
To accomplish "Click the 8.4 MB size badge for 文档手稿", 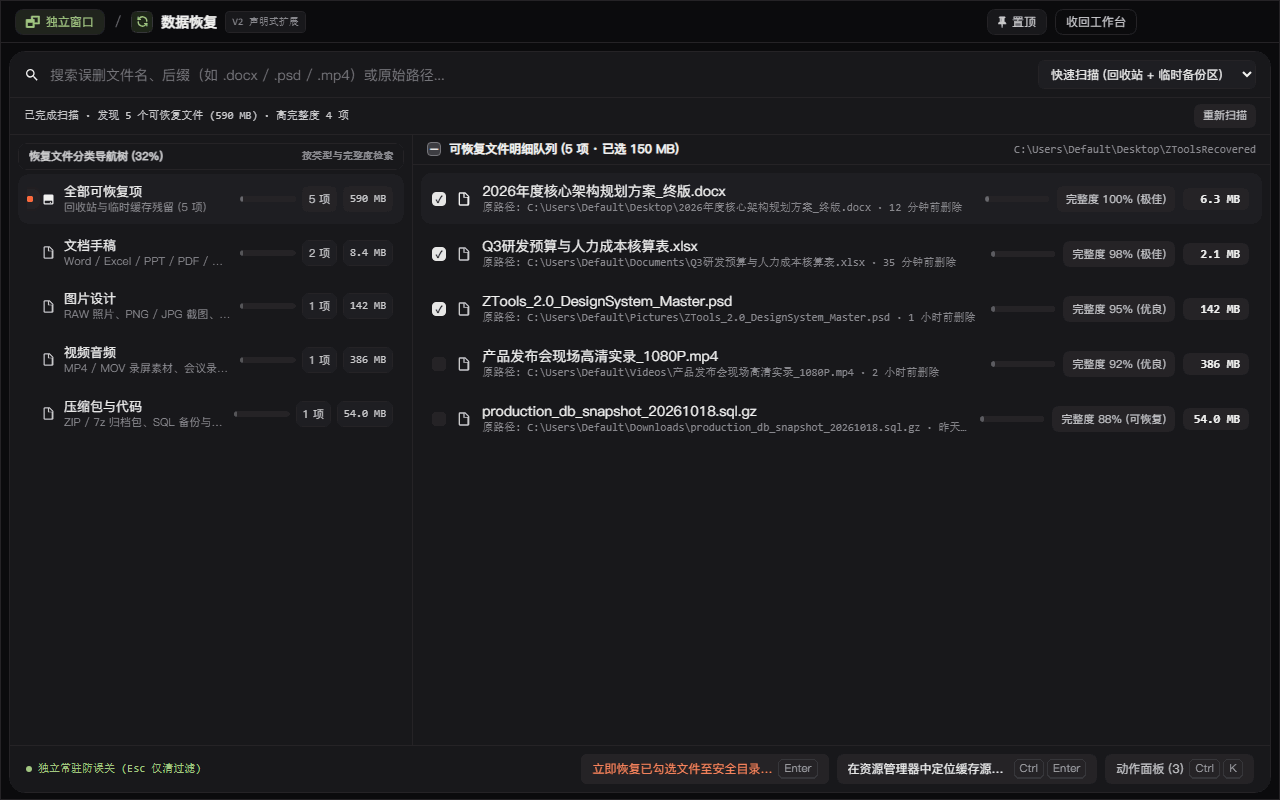I will (368, 253).
